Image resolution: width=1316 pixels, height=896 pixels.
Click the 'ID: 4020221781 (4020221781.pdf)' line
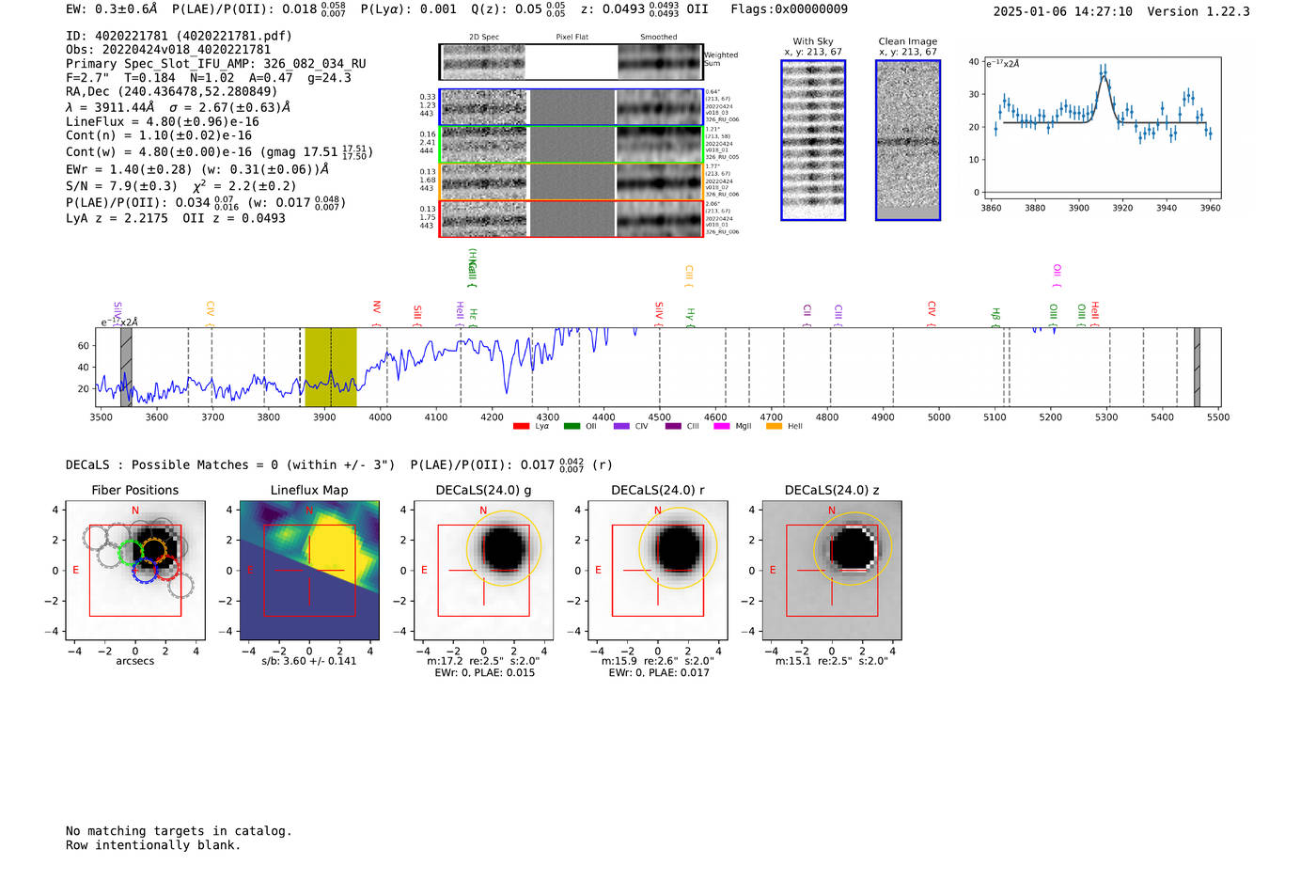(x=179, y=36)
